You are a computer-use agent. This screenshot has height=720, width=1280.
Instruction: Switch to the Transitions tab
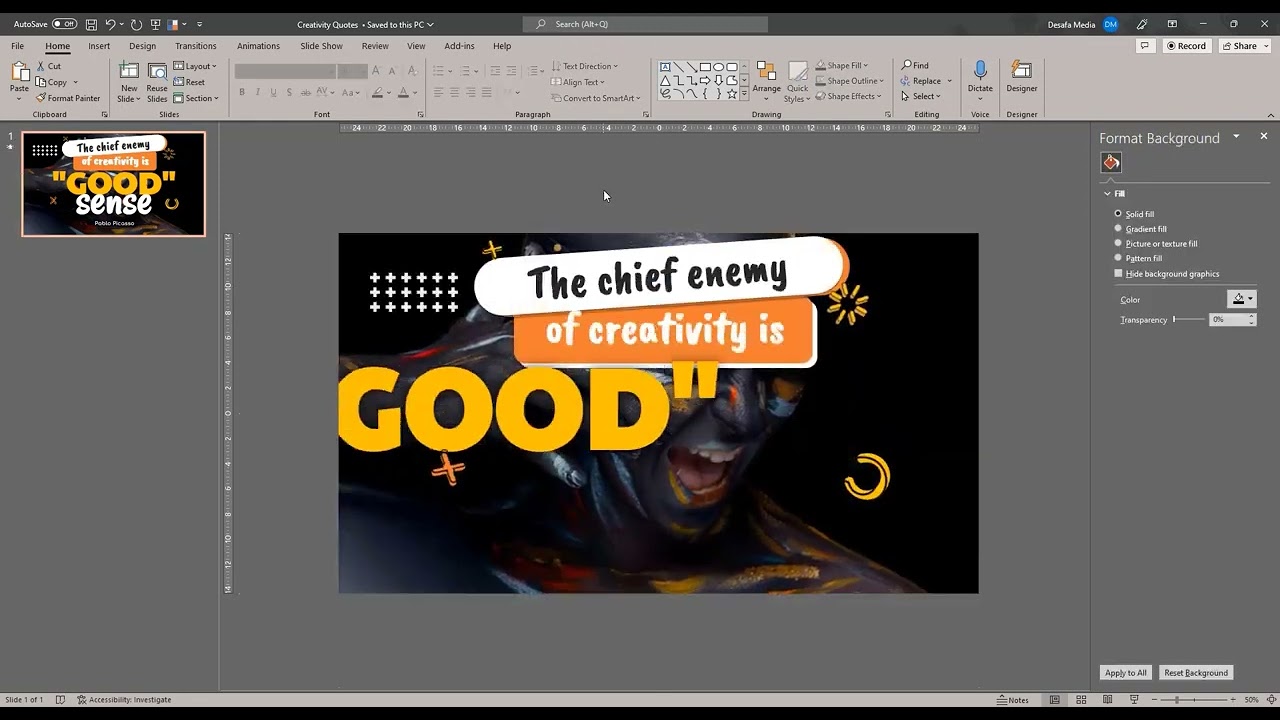pyautogui.click(x=196, y=46)
